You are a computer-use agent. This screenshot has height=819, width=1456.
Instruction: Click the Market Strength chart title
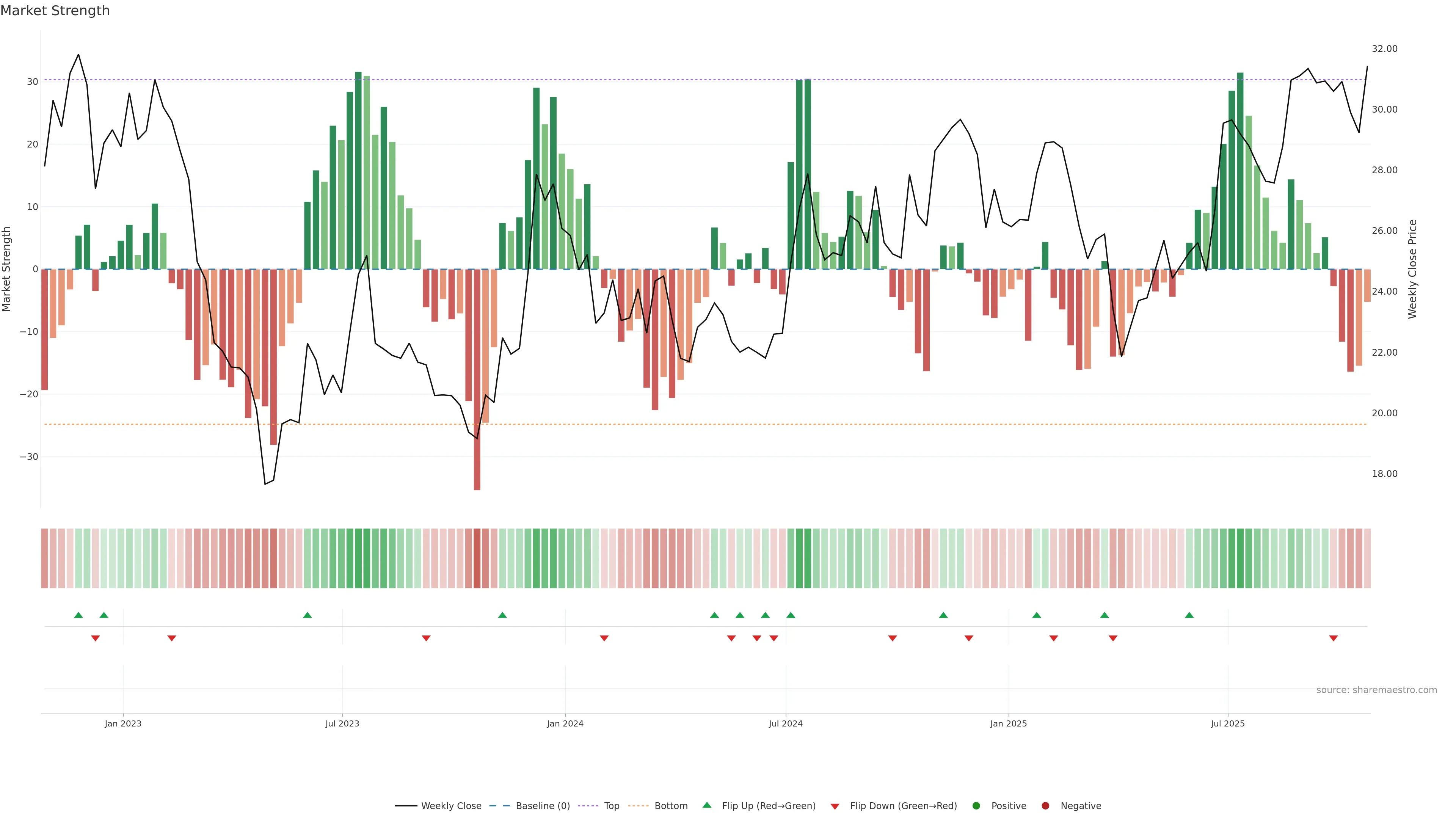pyautogui.click(x=55, y=11)
